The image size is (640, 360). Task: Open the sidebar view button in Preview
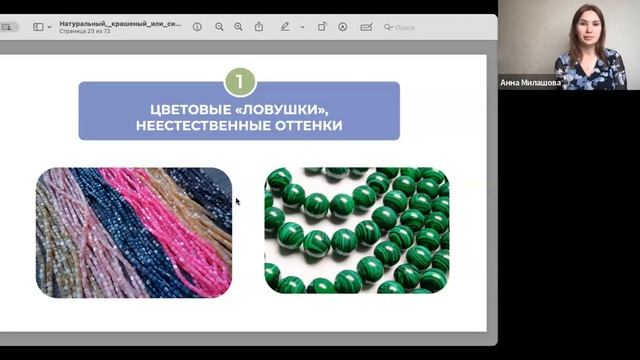click(38, 27)
